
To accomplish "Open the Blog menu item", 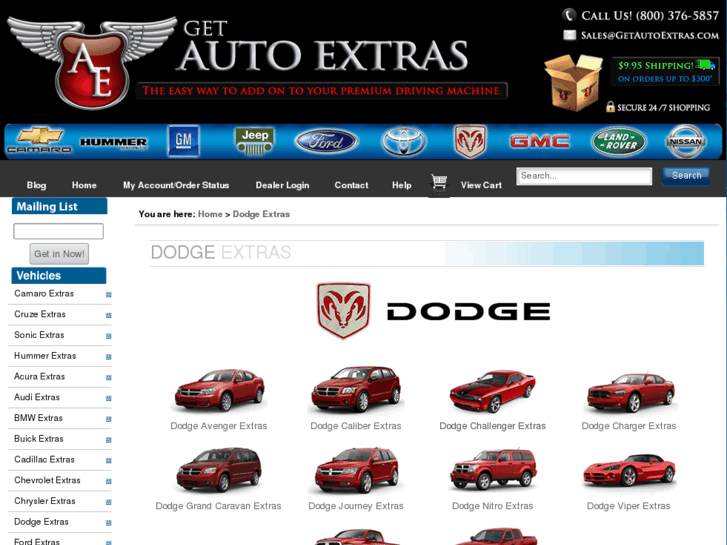I will pos(36,185).
